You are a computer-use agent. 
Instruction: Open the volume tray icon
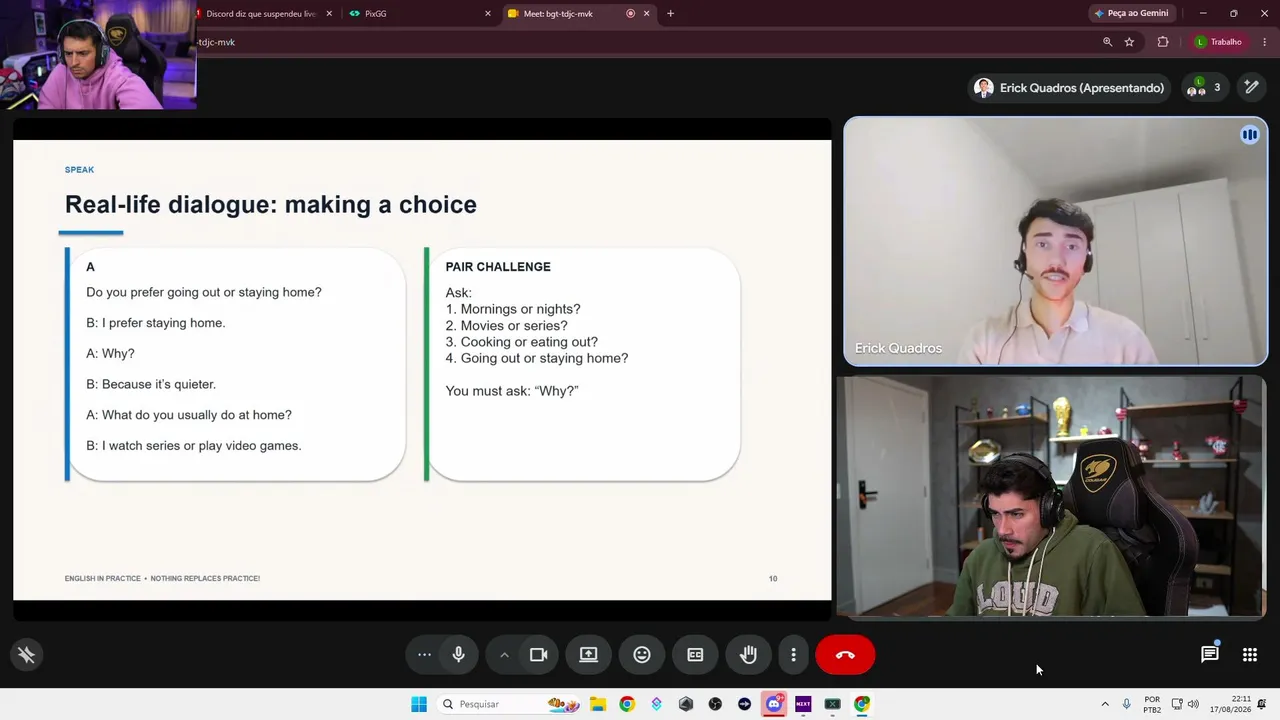point(1193,704)
